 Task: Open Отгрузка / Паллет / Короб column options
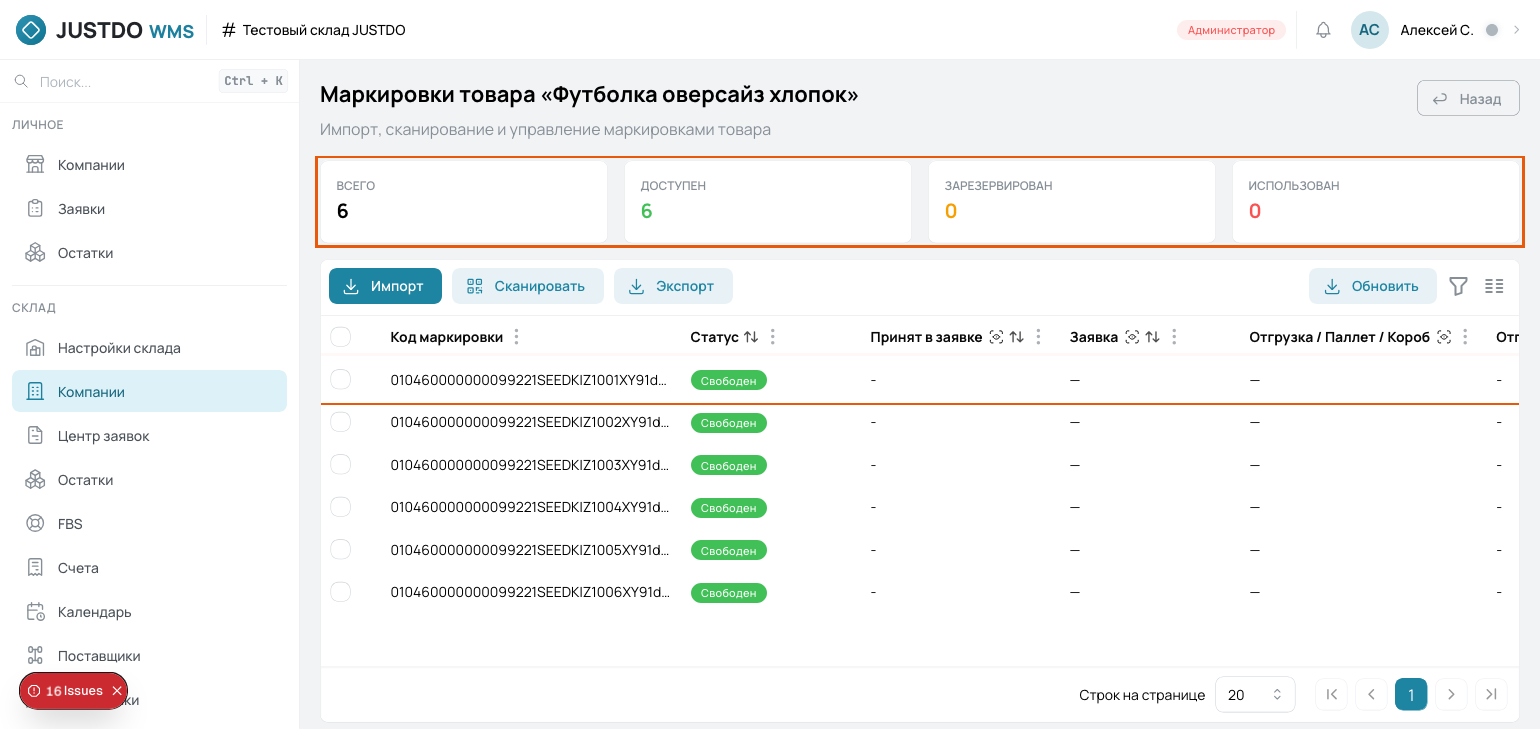[x=1465, y=337]
